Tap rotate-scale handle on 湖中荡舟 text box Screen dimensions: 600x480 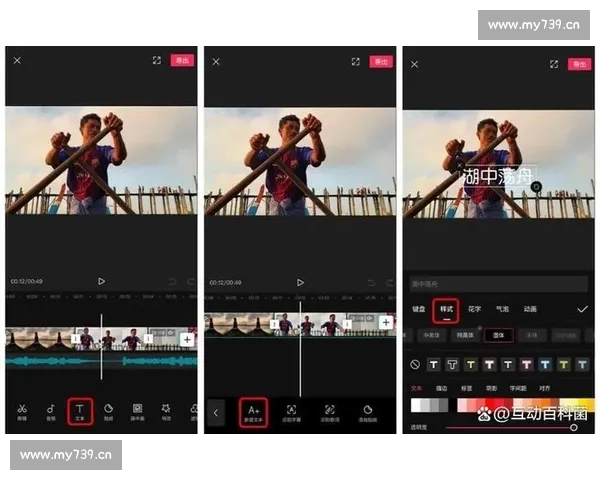coord(536,186)
